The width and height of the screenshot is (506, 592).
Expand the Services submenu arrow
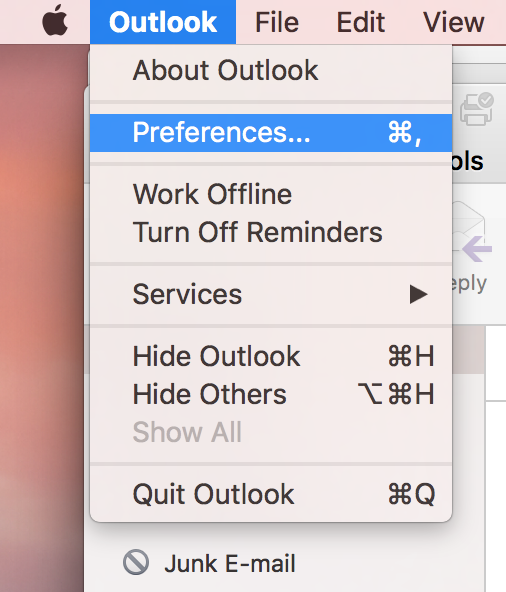[x=418, y=294]
